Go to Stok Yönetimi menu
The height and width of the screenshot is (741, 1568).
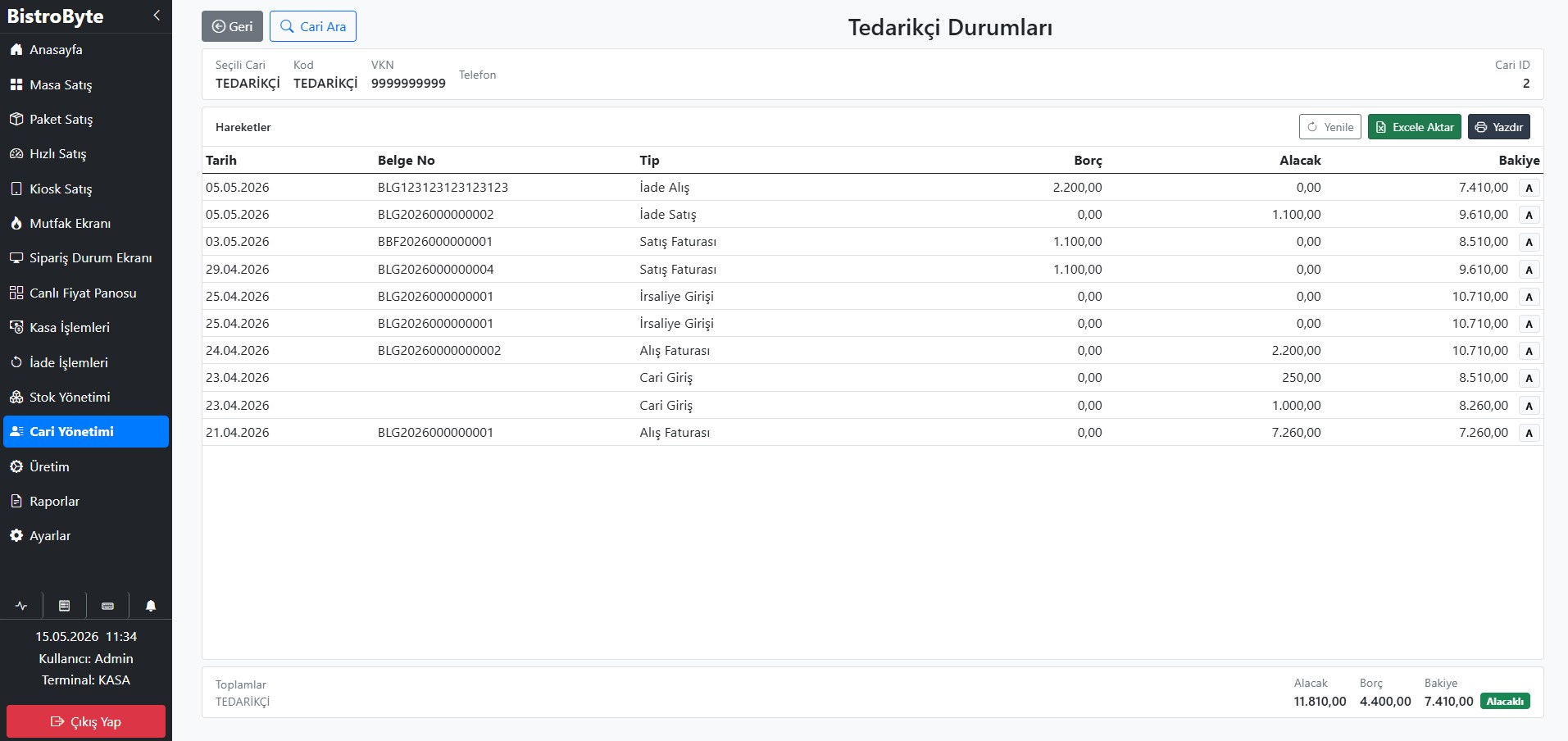(86, 397)
